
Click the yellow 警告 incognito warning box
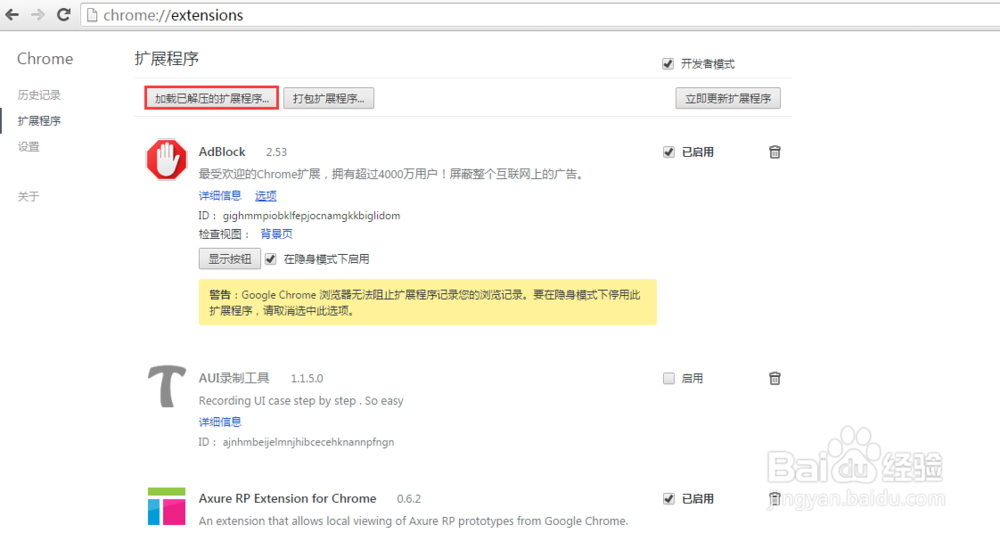point(427,302)
